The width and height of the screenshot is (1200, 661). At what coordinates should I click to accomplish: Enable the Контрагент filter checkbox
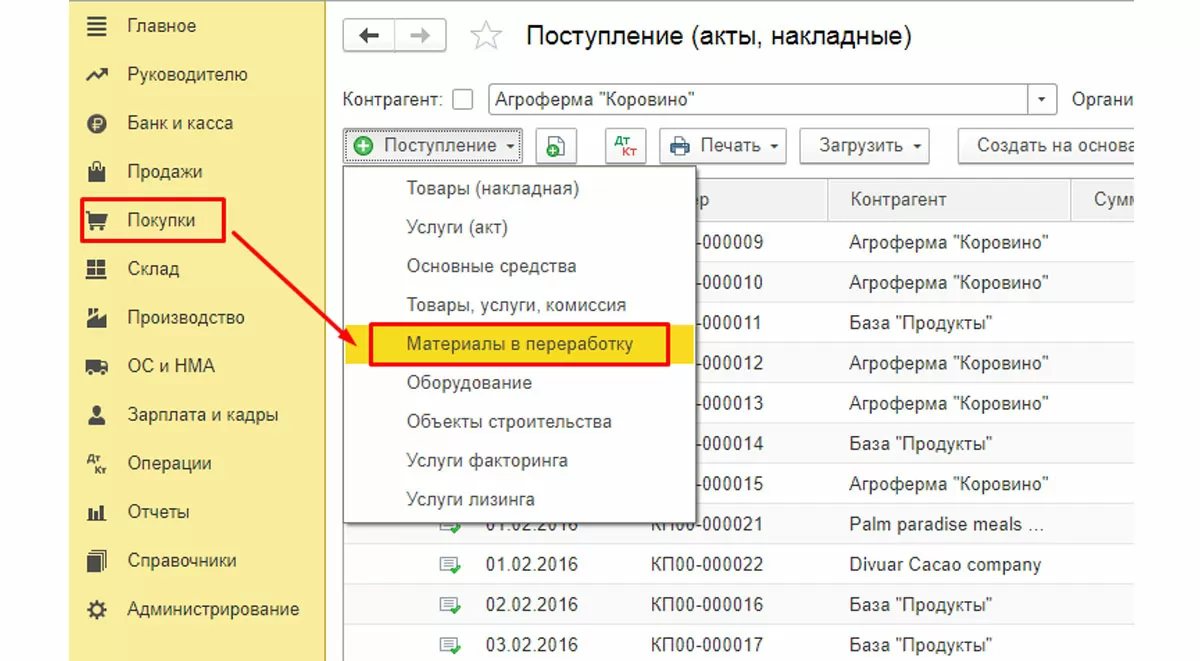coord(463,100)
